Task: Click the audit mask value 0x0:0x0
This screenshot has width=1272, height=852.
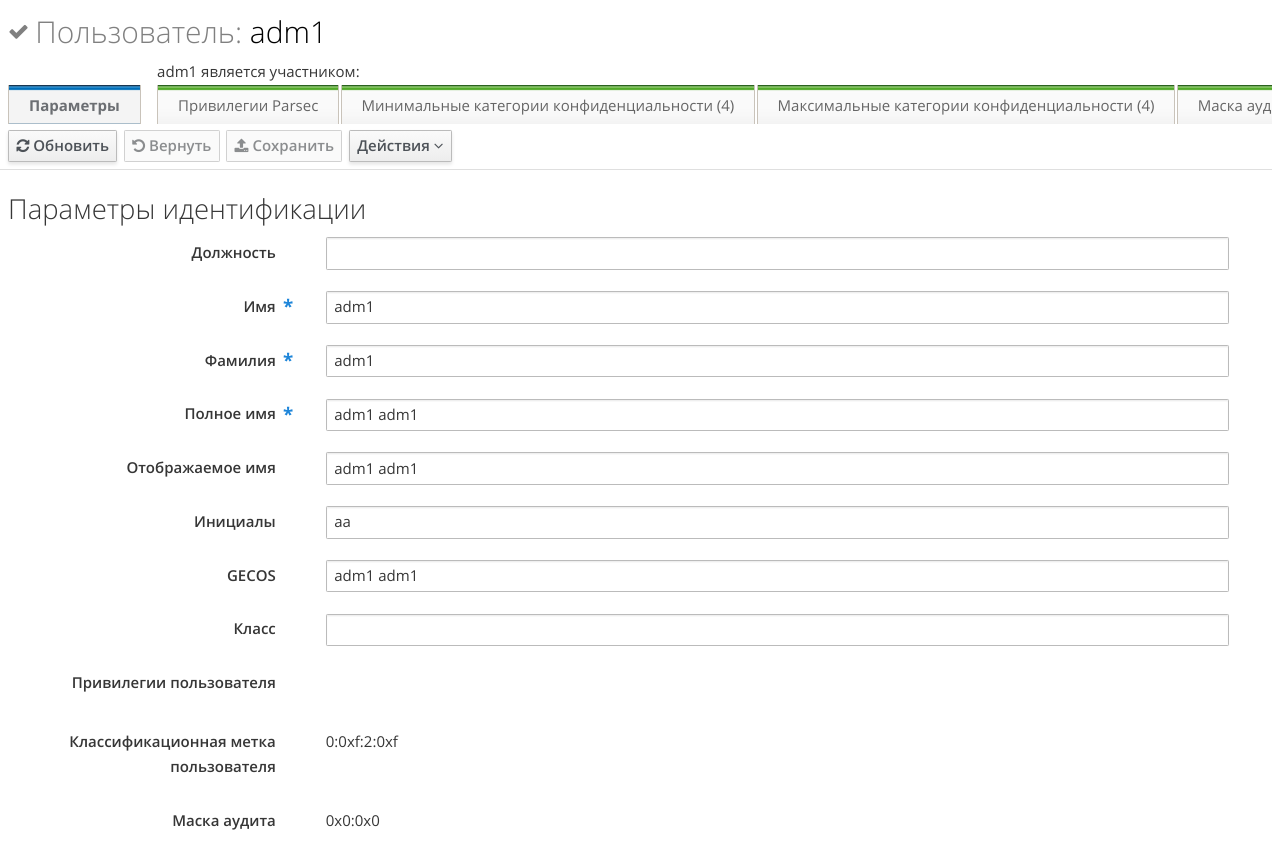Action: pos(353,821)
